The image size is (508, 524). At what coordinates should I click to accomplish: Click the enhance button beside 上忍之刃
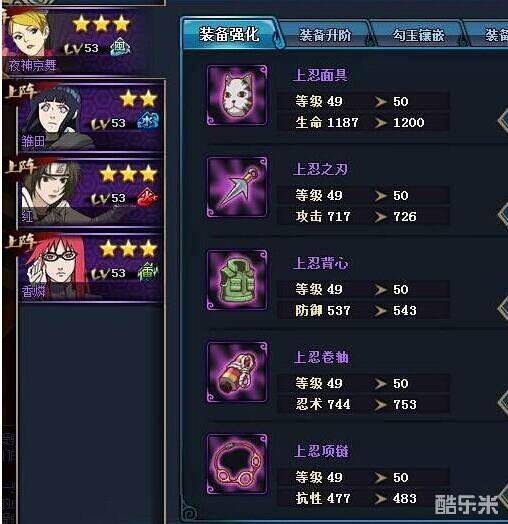502,215
